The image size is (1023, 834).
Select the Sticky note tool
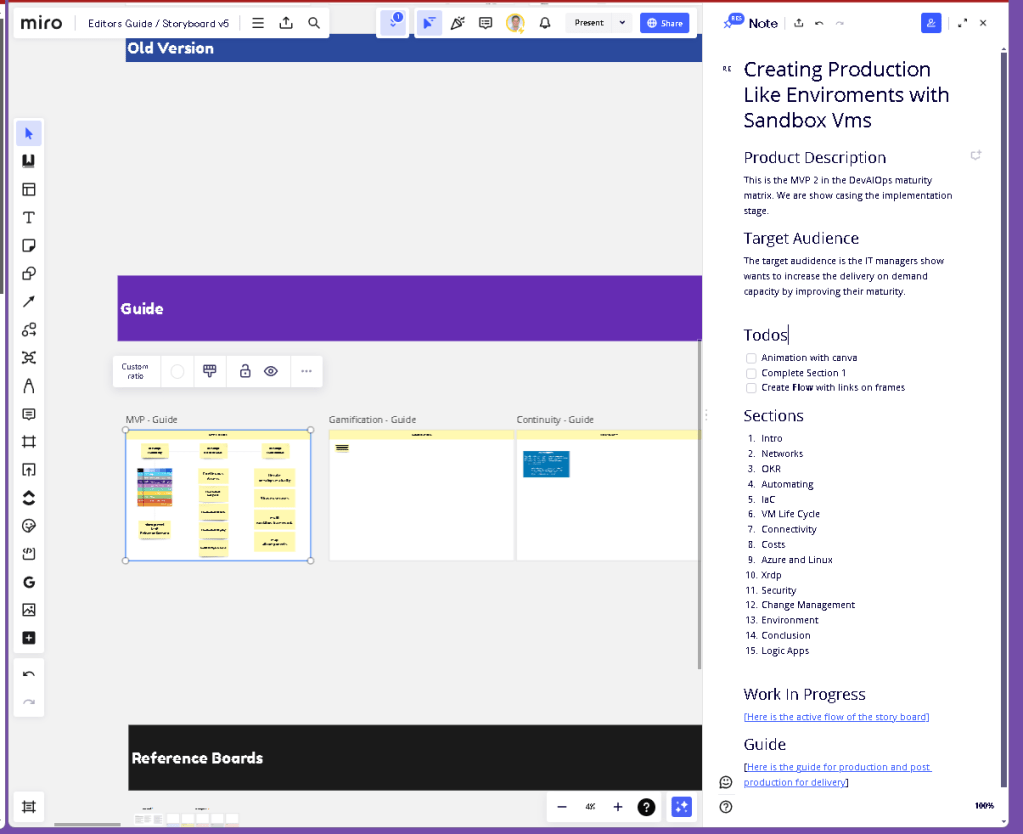[29, 245]
